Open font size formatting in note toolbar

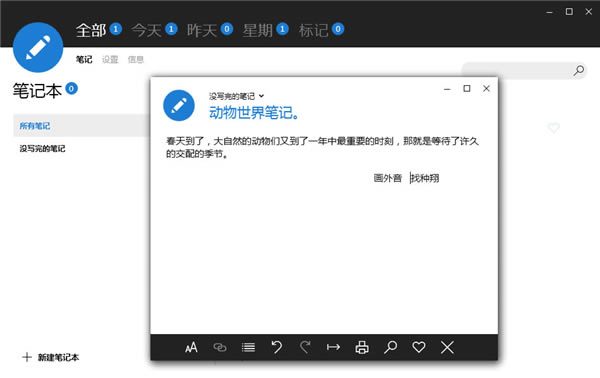pos(191,347)
